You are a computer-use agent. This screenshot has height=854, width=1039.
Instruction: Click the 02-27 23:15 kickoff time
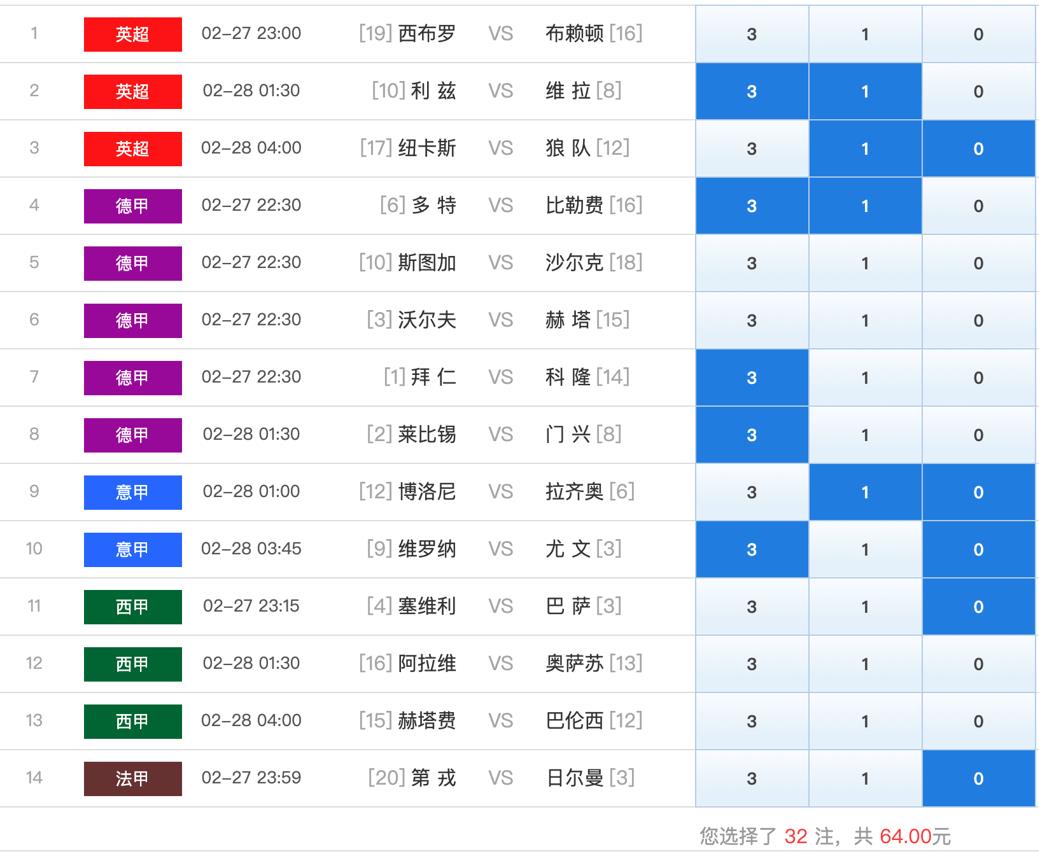(x=251, y=606)
